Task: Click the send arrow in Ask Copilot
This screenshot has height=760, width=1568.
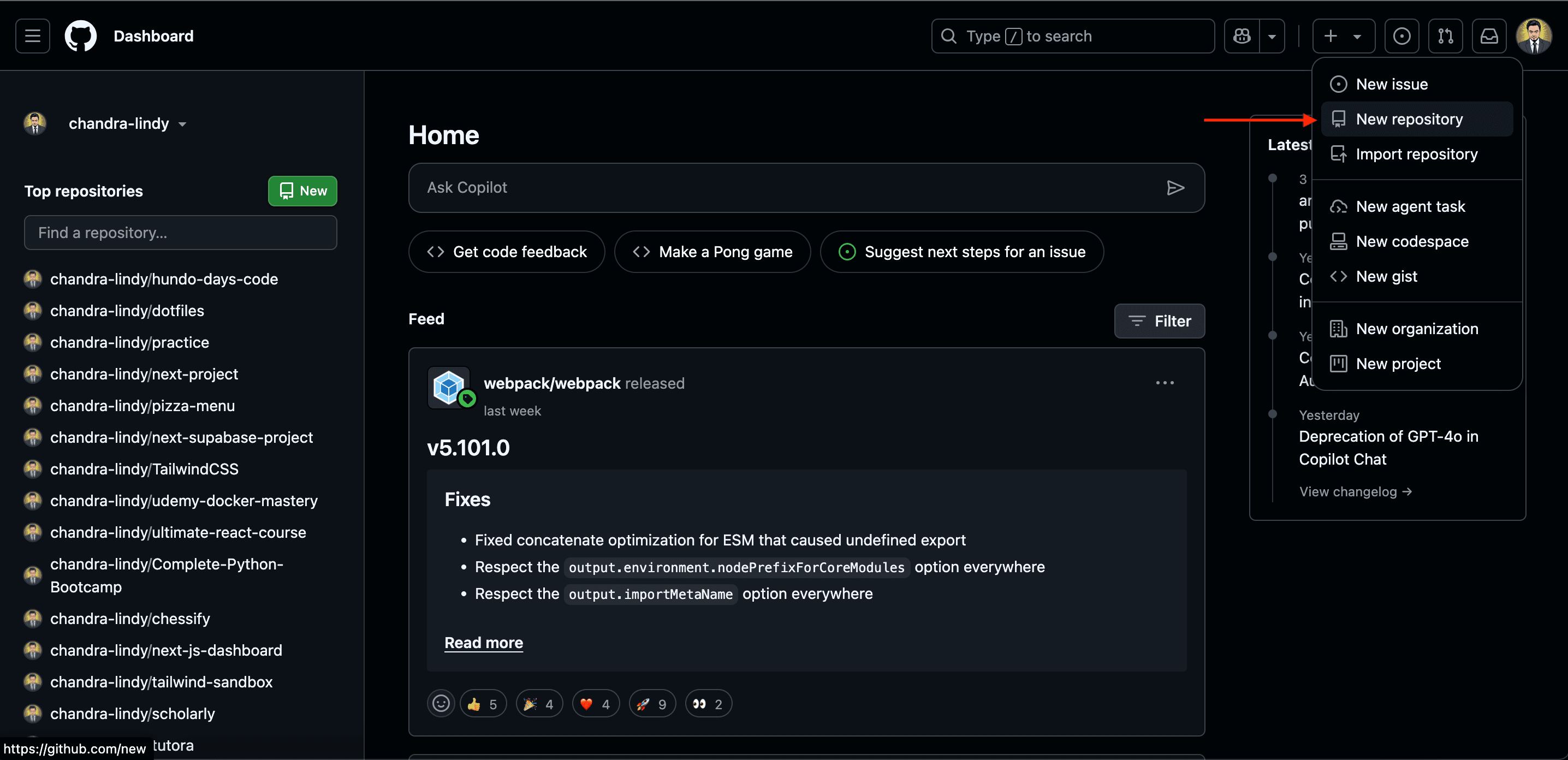Action: [1175, 187]
